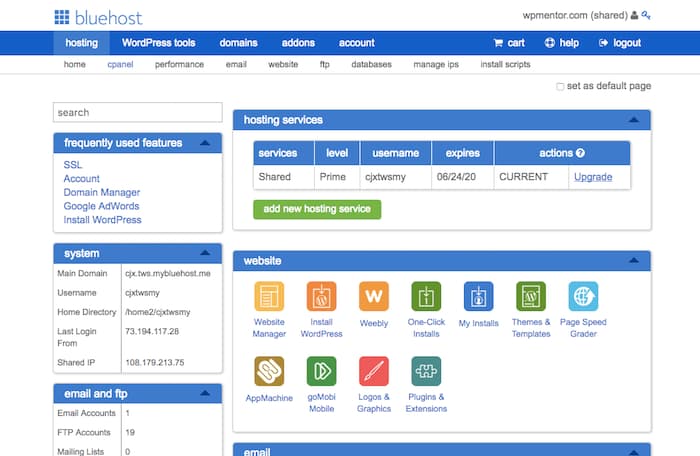700x456 pixels.
Task: Open the Website Manager icon
Action: 269,296
